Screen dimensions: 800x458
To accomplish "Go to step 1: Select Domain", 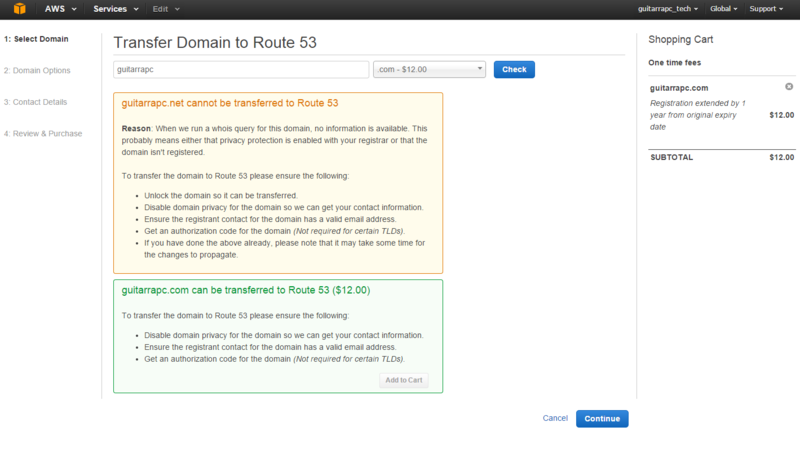I will pyautogui.click(x=36, y=39).
